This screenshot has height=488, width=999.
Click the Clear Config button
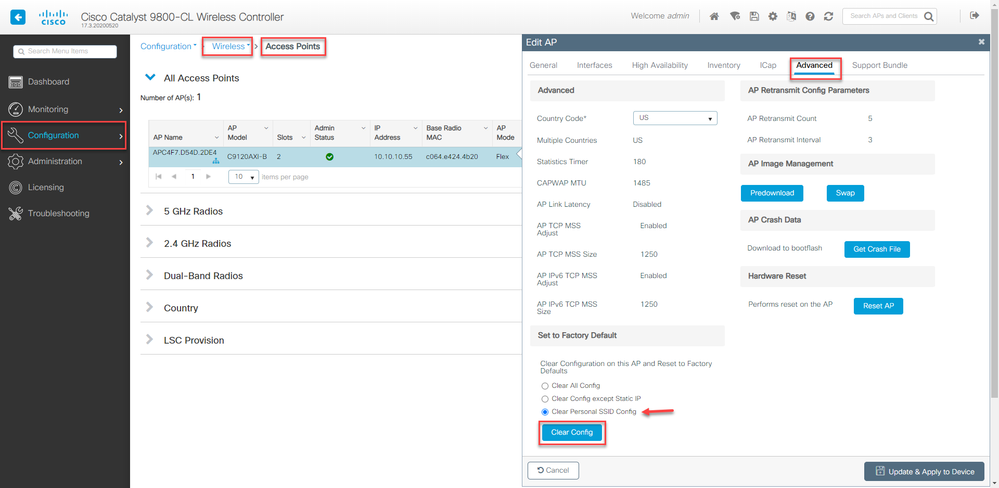571,432
